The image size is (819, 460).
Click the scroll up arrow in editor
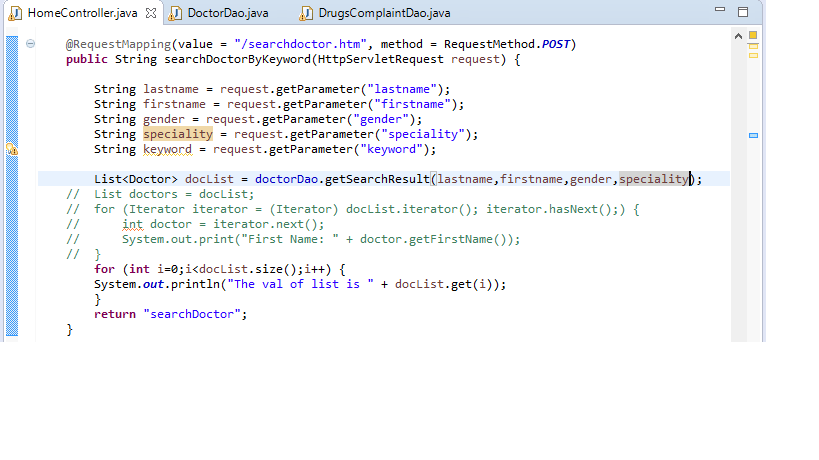[738, 36]
